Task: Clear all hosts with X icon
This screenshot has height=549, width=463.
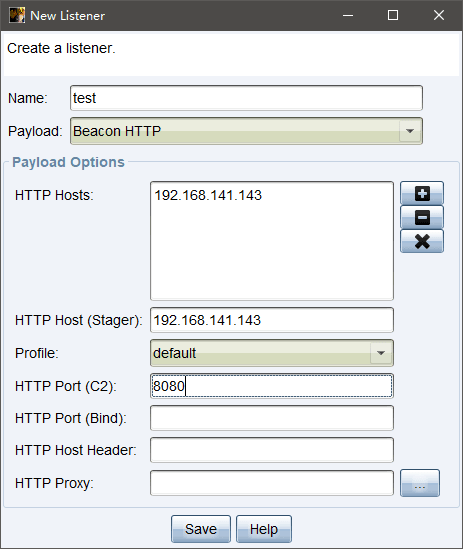Action: click(422, 241)
